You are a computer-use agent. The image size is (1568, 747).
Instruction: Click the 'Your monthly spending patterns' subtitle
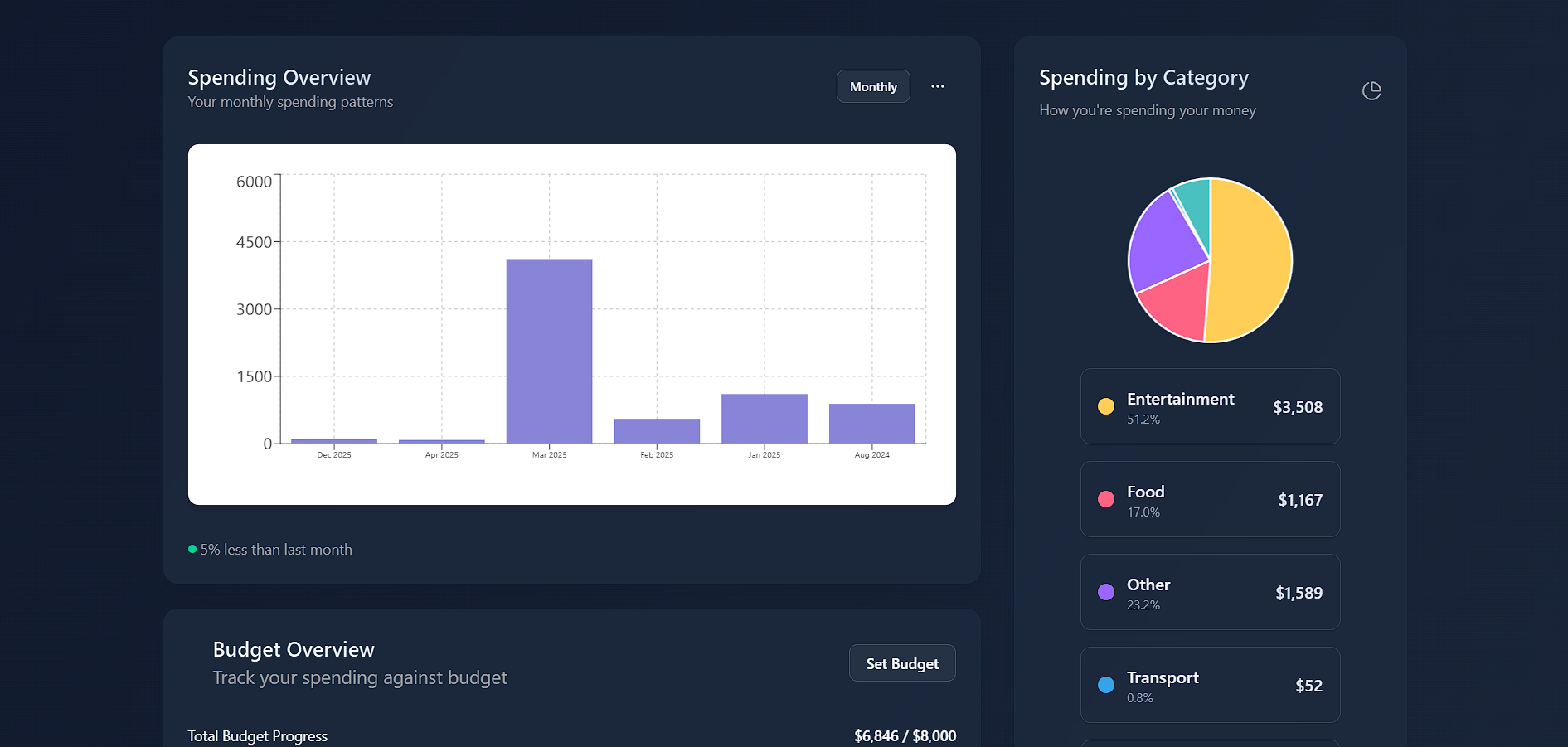290,102
